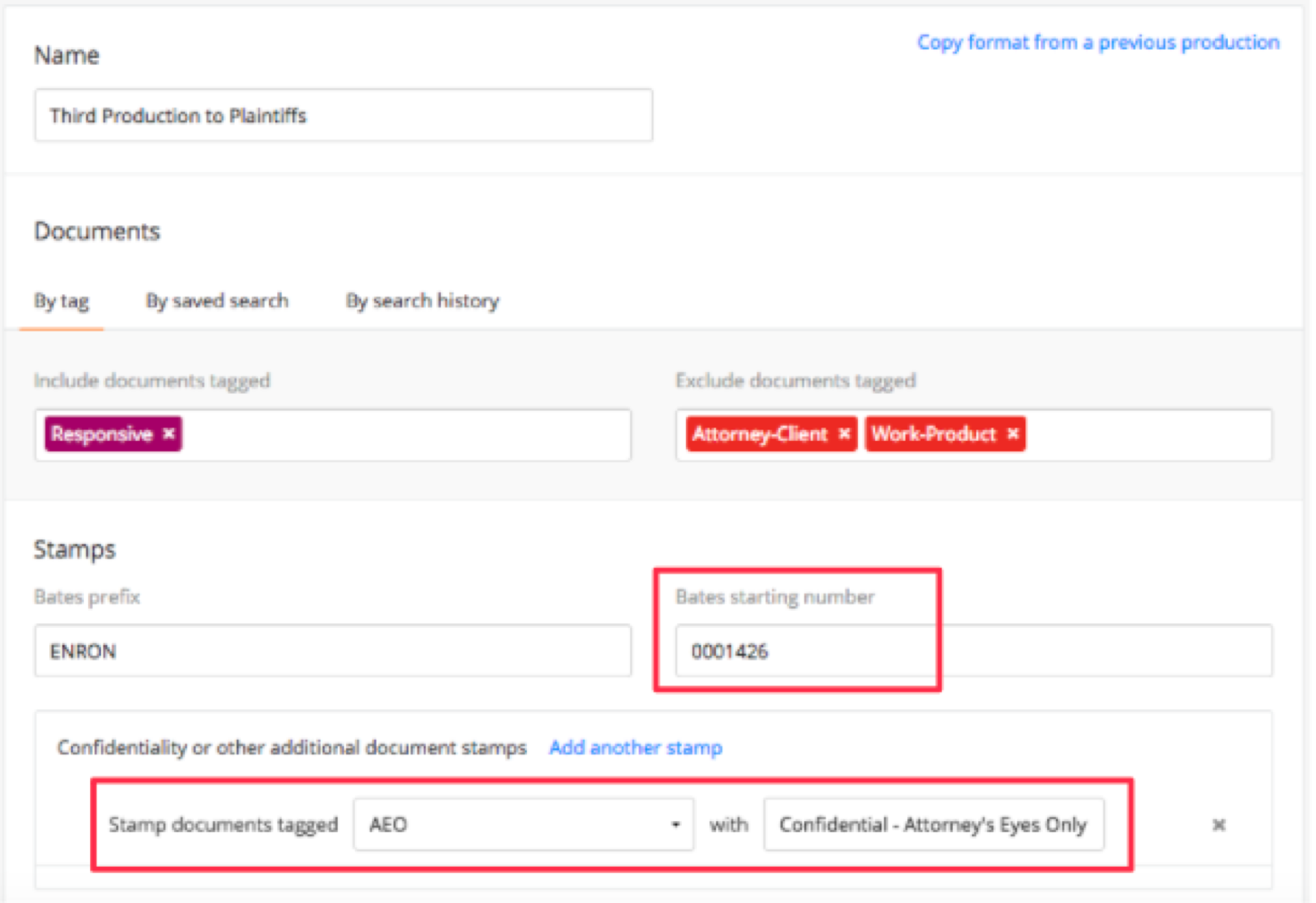This screenshot has width=1316, height=903.
Task: Remove the Responsive tag chip
Action: 169,434
